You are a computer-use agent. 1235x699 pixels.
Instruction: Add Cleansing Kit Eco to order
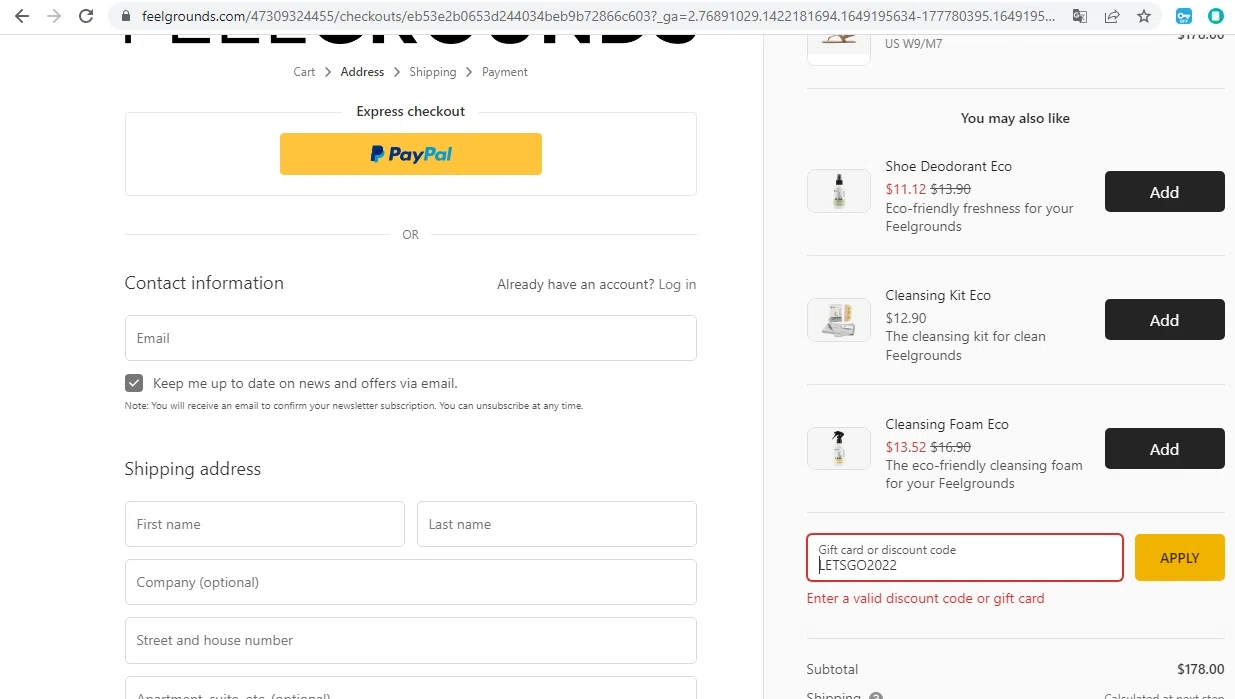[1164, 320]
